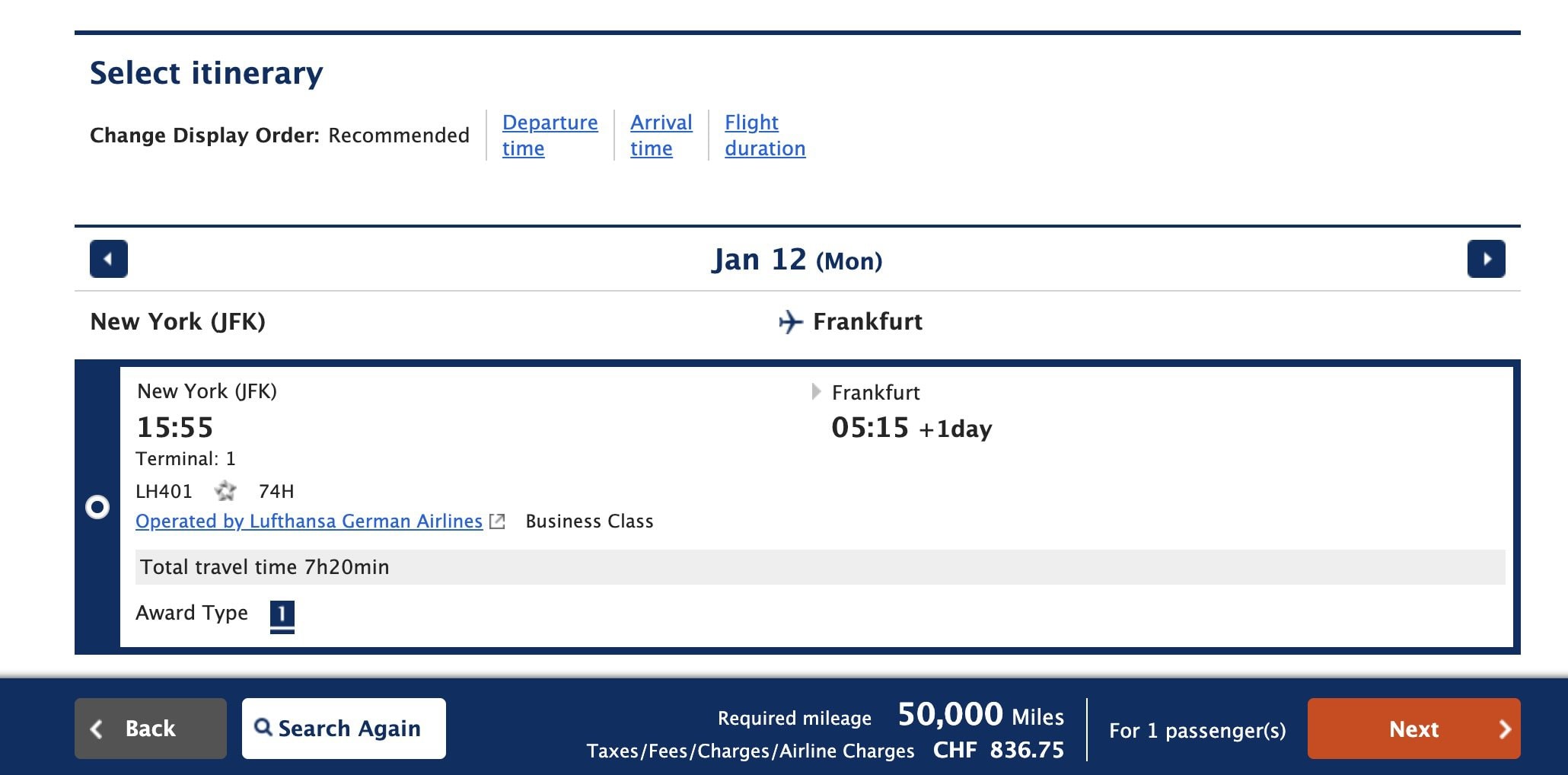Open the Operated by Lufthansa German Airlines link
This screenshot has height=775, width=1568.
pos(309,521)
